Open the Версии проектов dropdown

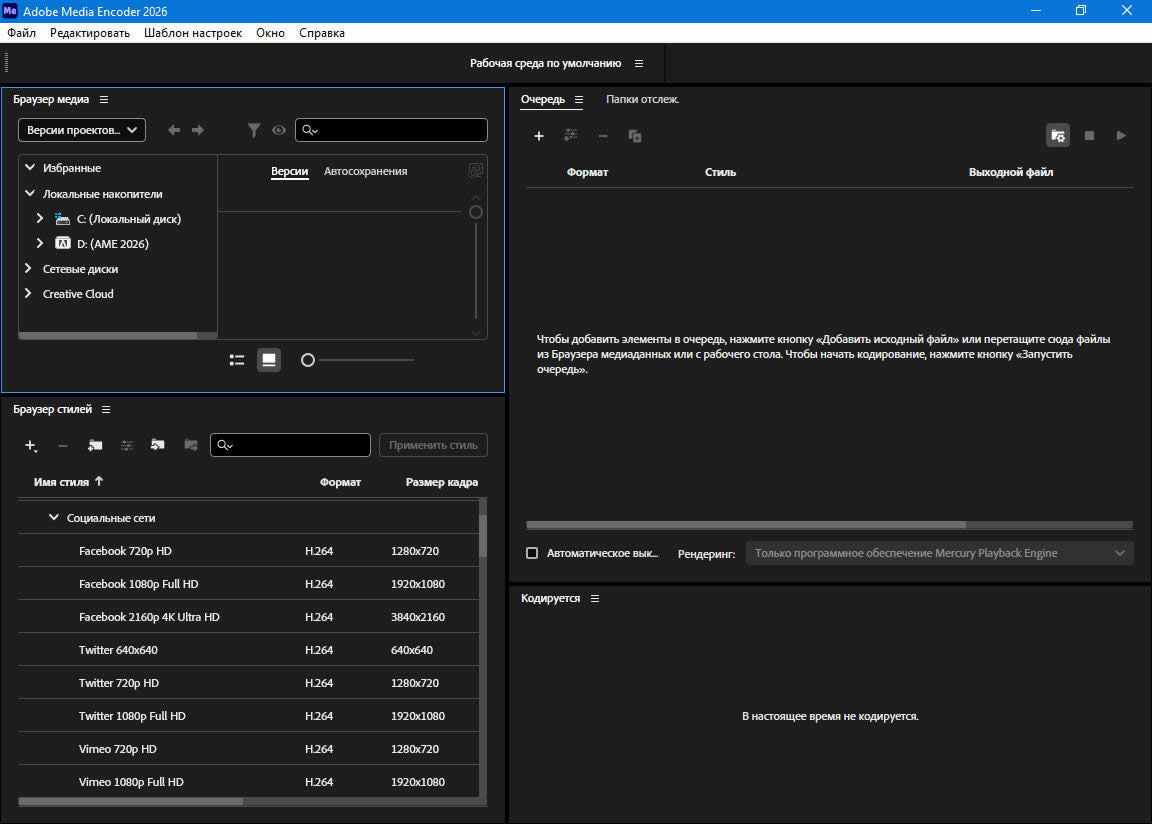(82, 130)
